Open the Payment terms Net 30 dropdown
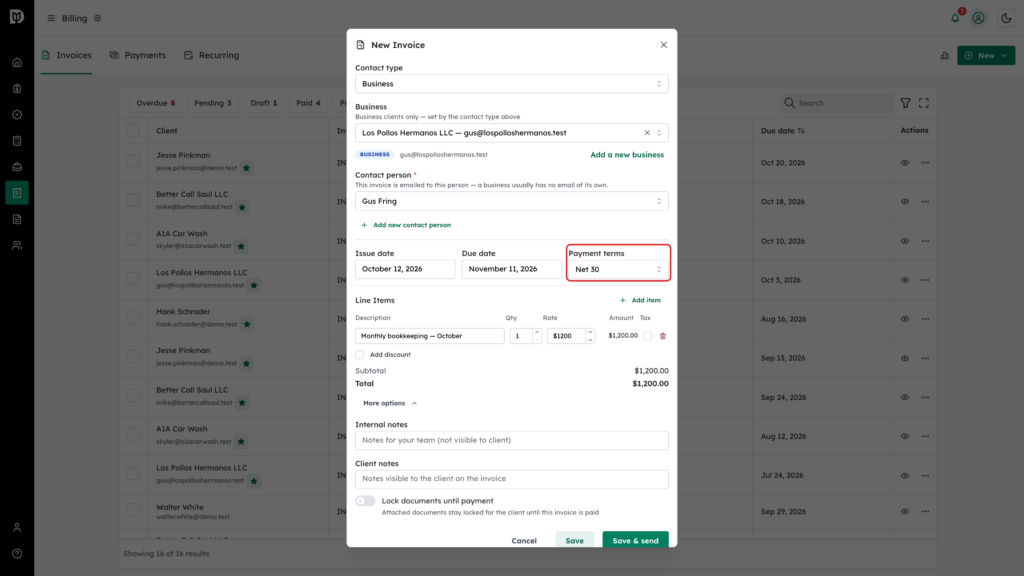This screenshot has height=576, width=1024. [618, 269]
